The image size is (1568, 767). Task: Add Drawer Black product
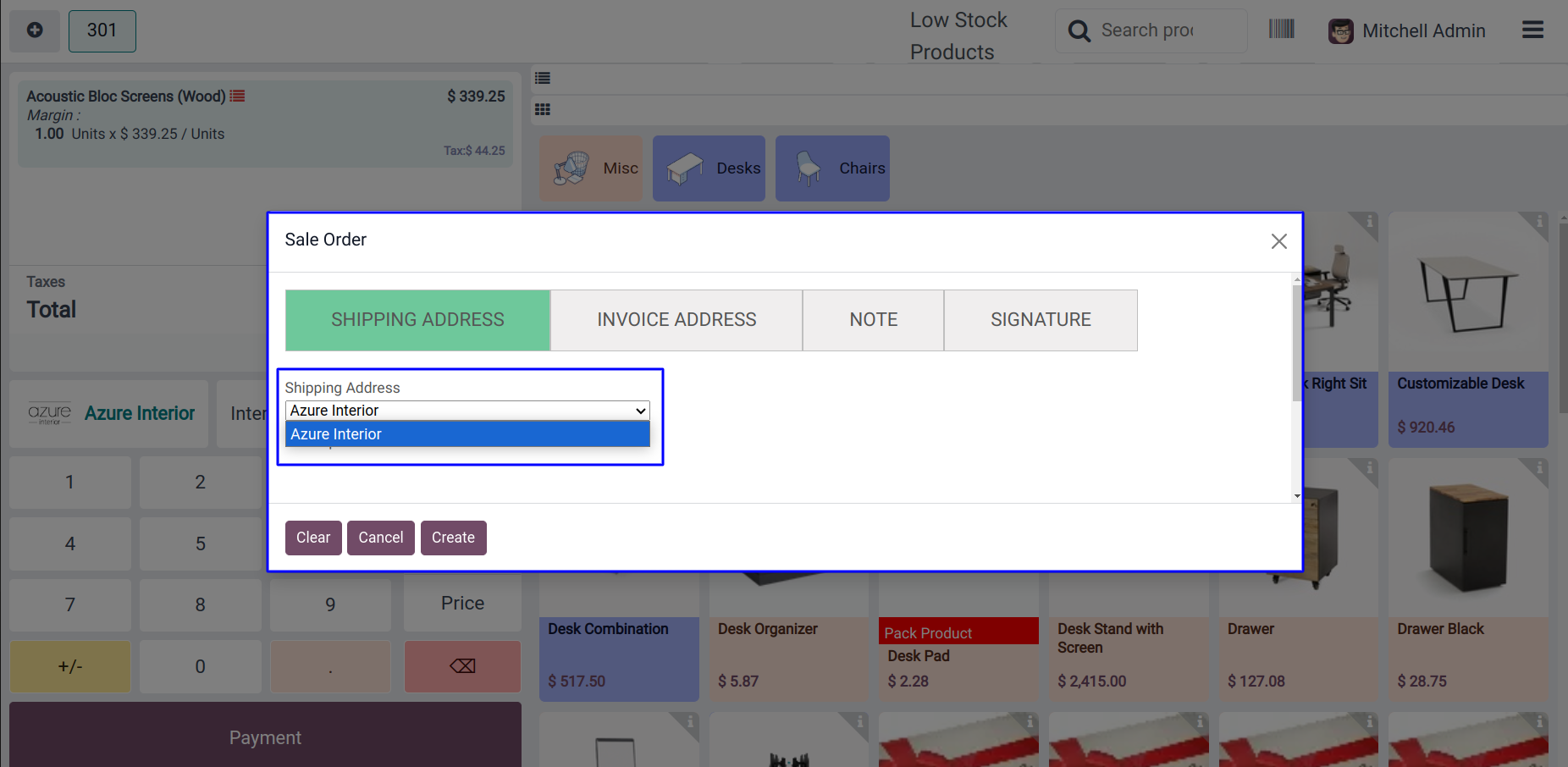pyautogui.click(x=1468, y=580)
